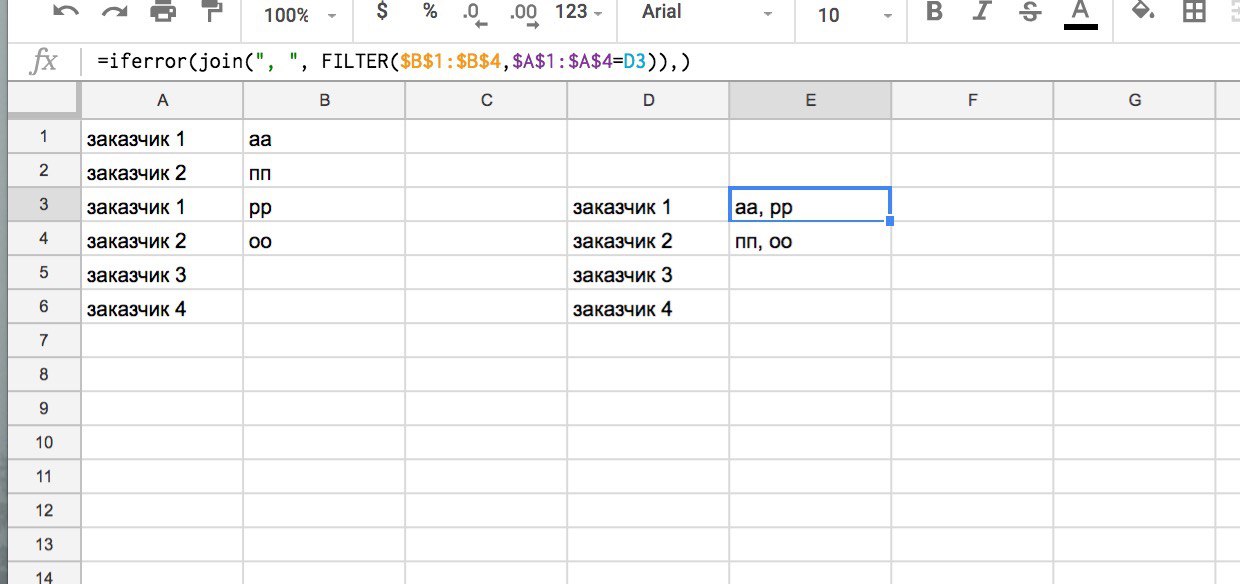Click cell B3 containing 'рр'
The image size is (1240, 584).
click(324, 207)
